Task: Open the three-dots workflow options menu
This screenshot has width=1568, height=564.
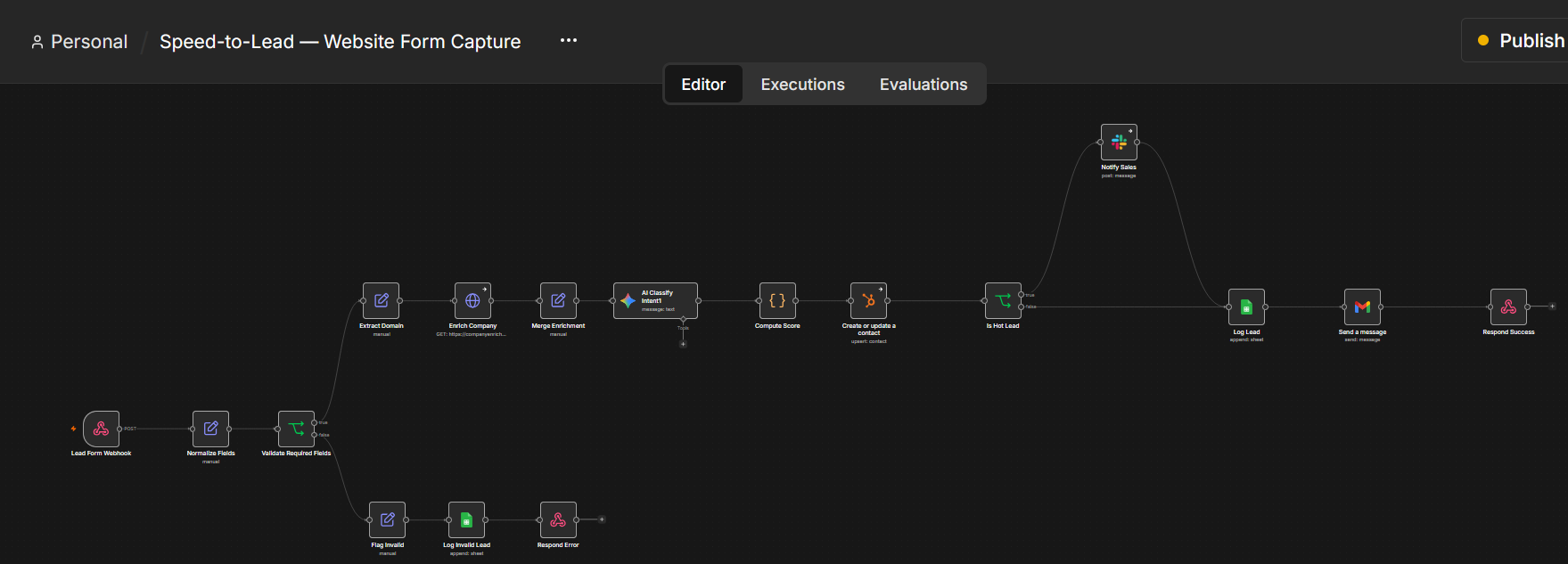Action: click(x=569, y=41)
